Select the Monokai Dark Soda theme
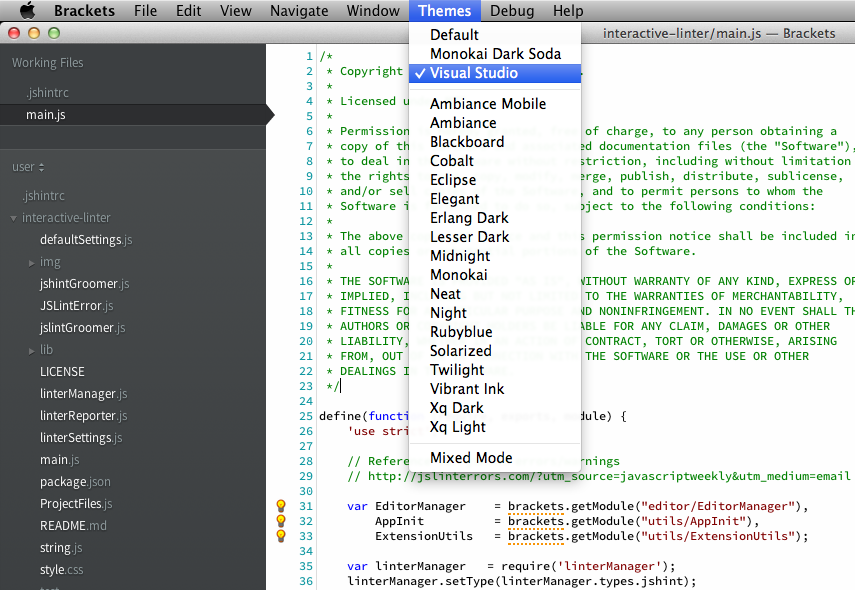The image size is (855, 590). (495, 54)
